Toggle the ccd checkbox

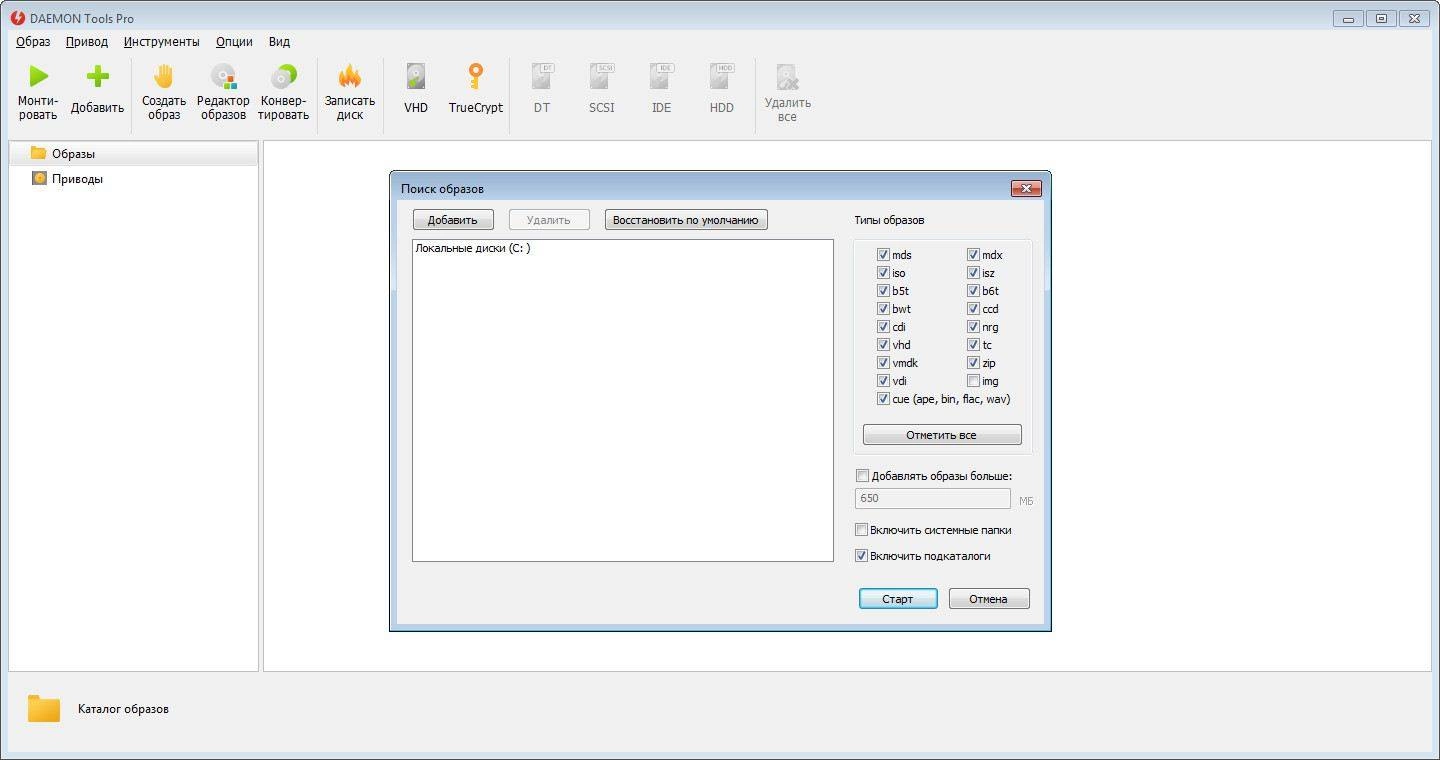[x=973, y=309]
